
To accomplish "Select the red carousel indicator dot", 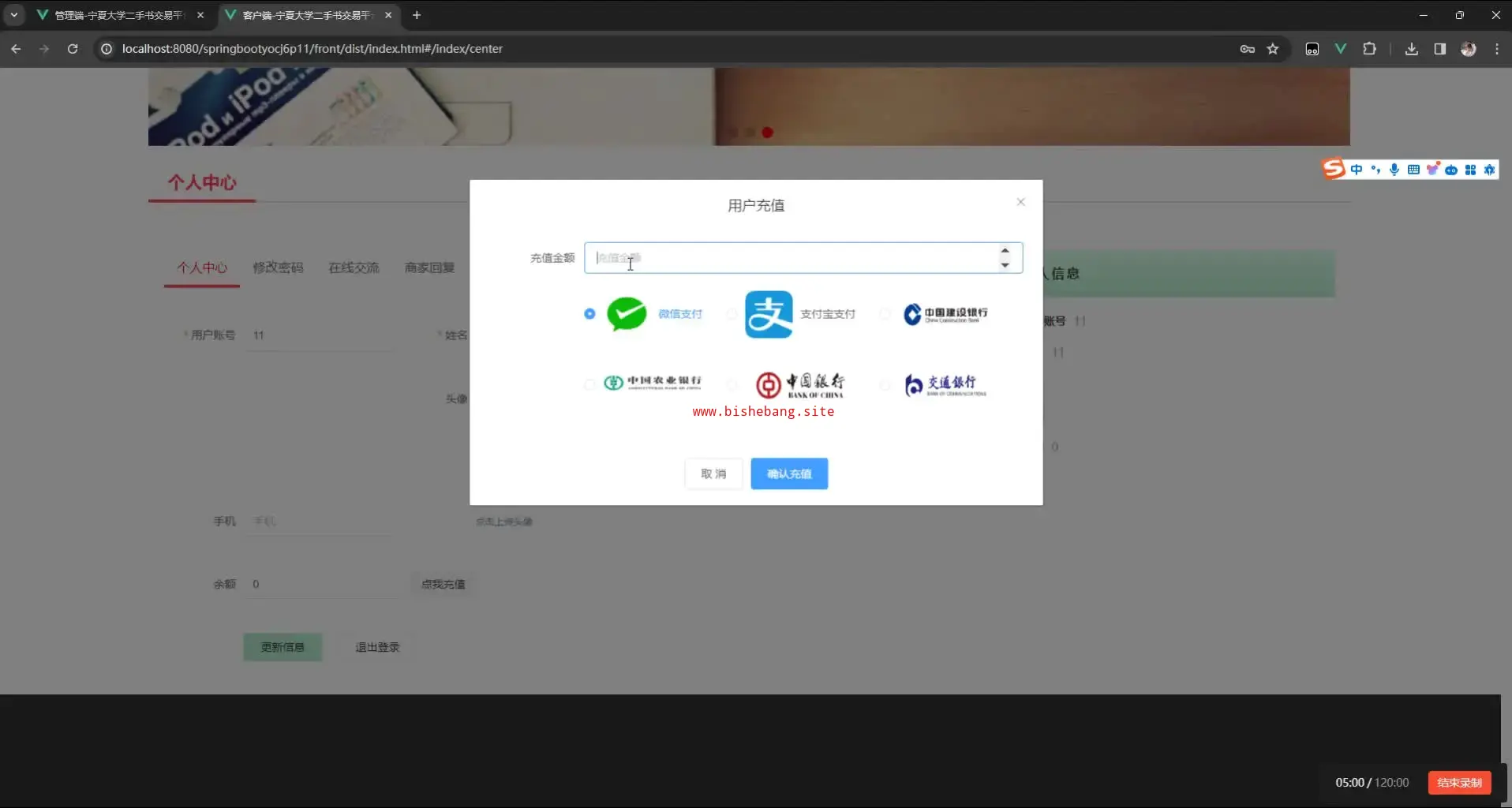I will [767, 133].
